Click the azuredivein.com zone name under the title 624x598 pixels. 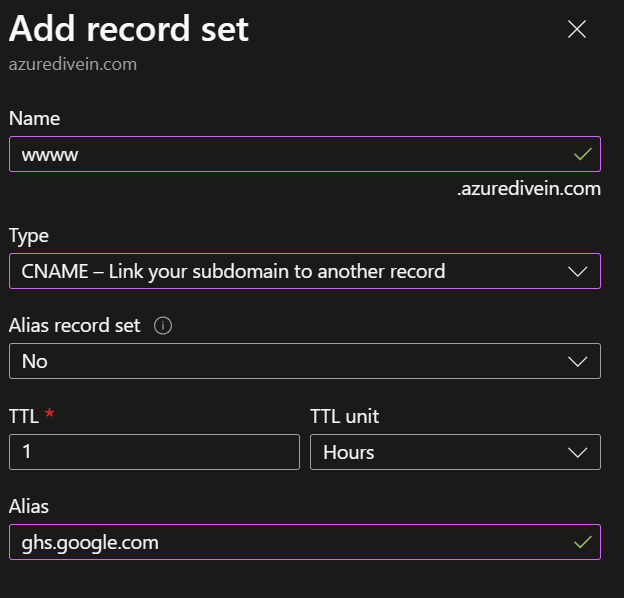click(x=73, y=65)
